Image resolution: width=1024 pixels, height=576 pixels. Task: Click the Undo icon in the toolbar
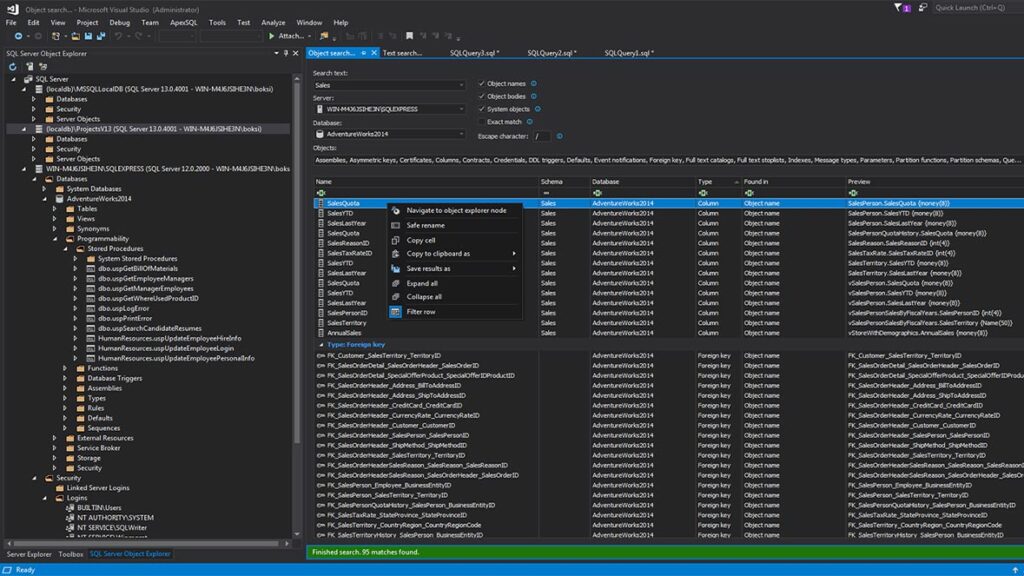click(x=118, y=36)
